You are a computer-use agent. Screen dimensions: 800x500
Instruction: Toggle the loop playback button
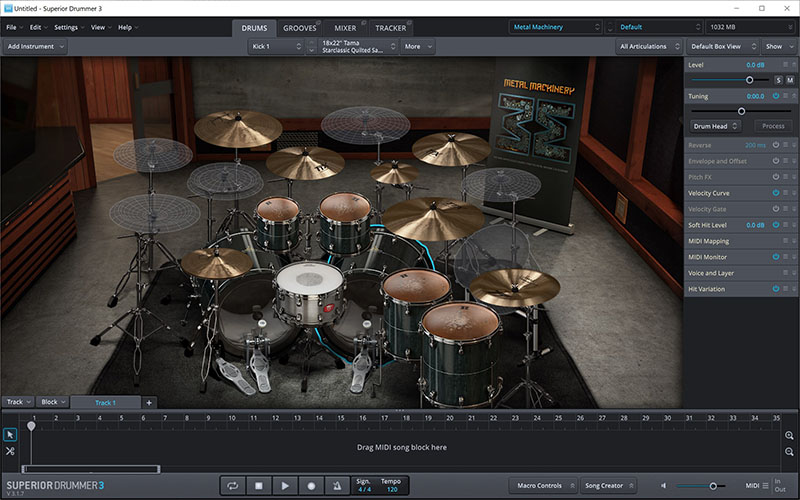pos(233,486)
